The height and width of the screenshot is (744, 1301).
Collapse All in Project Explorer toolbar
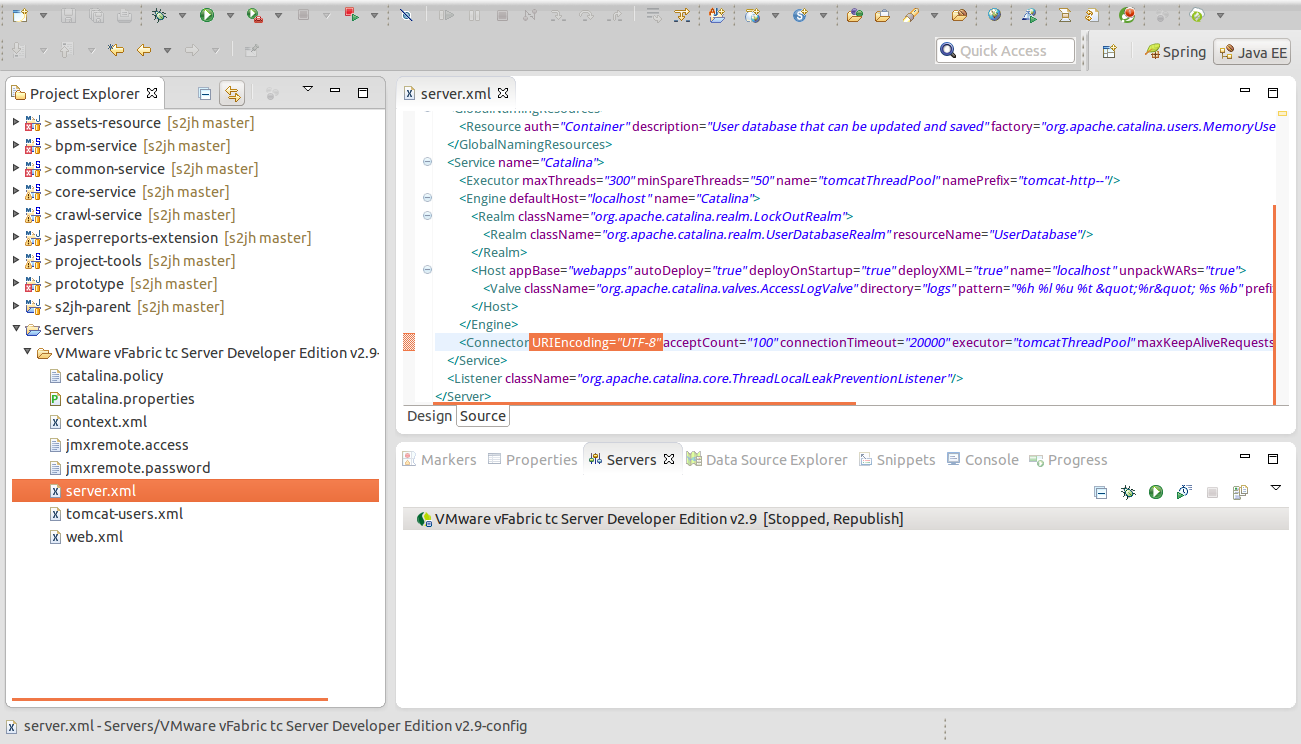point(205,94)
